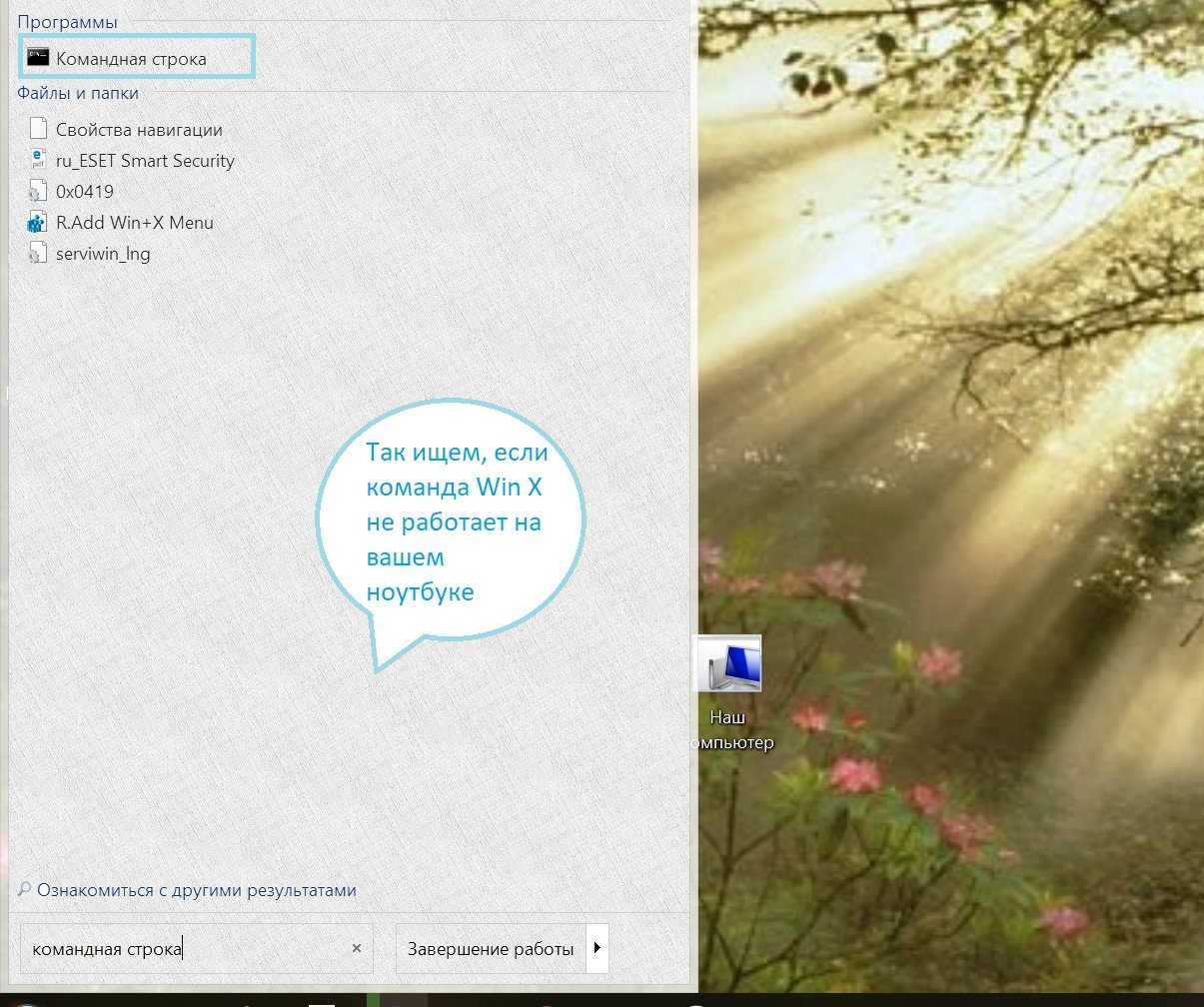The height and width of the screenshot is (1007, 1204).
Task: Select the serviwin_lng file icon
Action: pos(38,254)
